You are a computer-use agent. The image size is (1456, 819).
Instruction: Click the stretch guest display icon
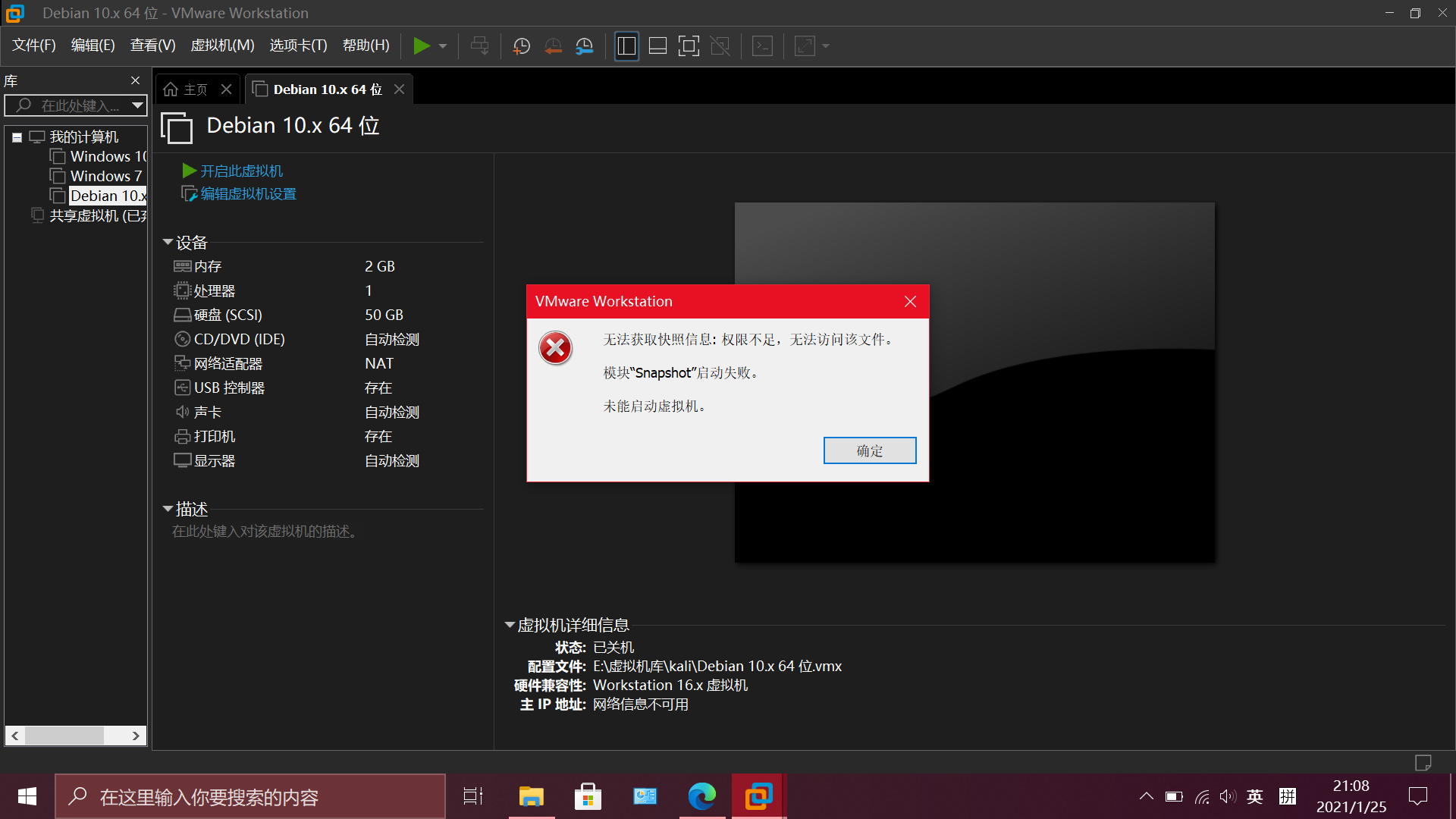pyautogui.click(x=805, y=46)
